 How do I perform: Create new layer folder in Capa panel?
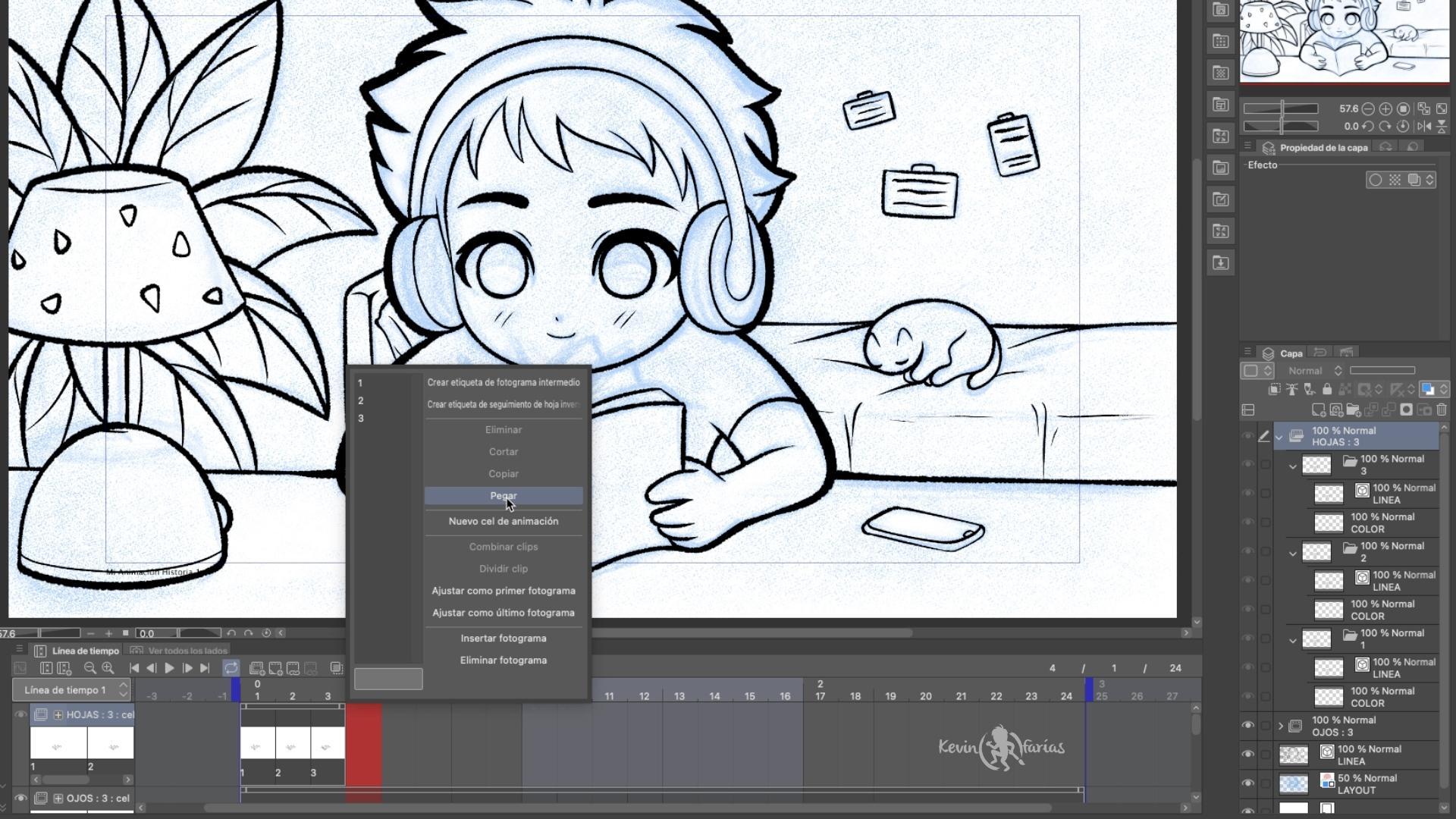1354,410
